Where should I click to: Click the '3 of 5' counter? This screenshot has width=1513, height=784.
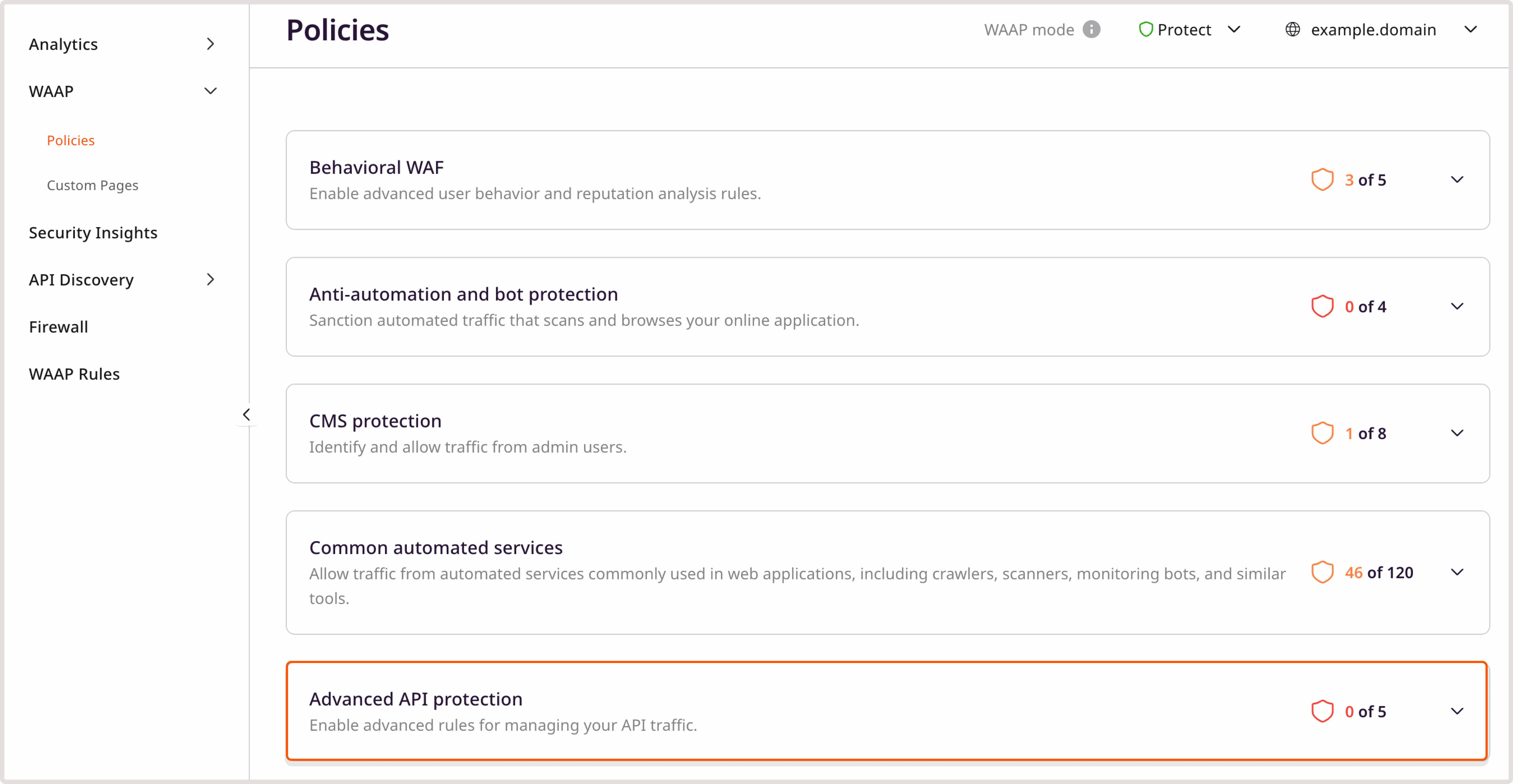[1366, 180]
